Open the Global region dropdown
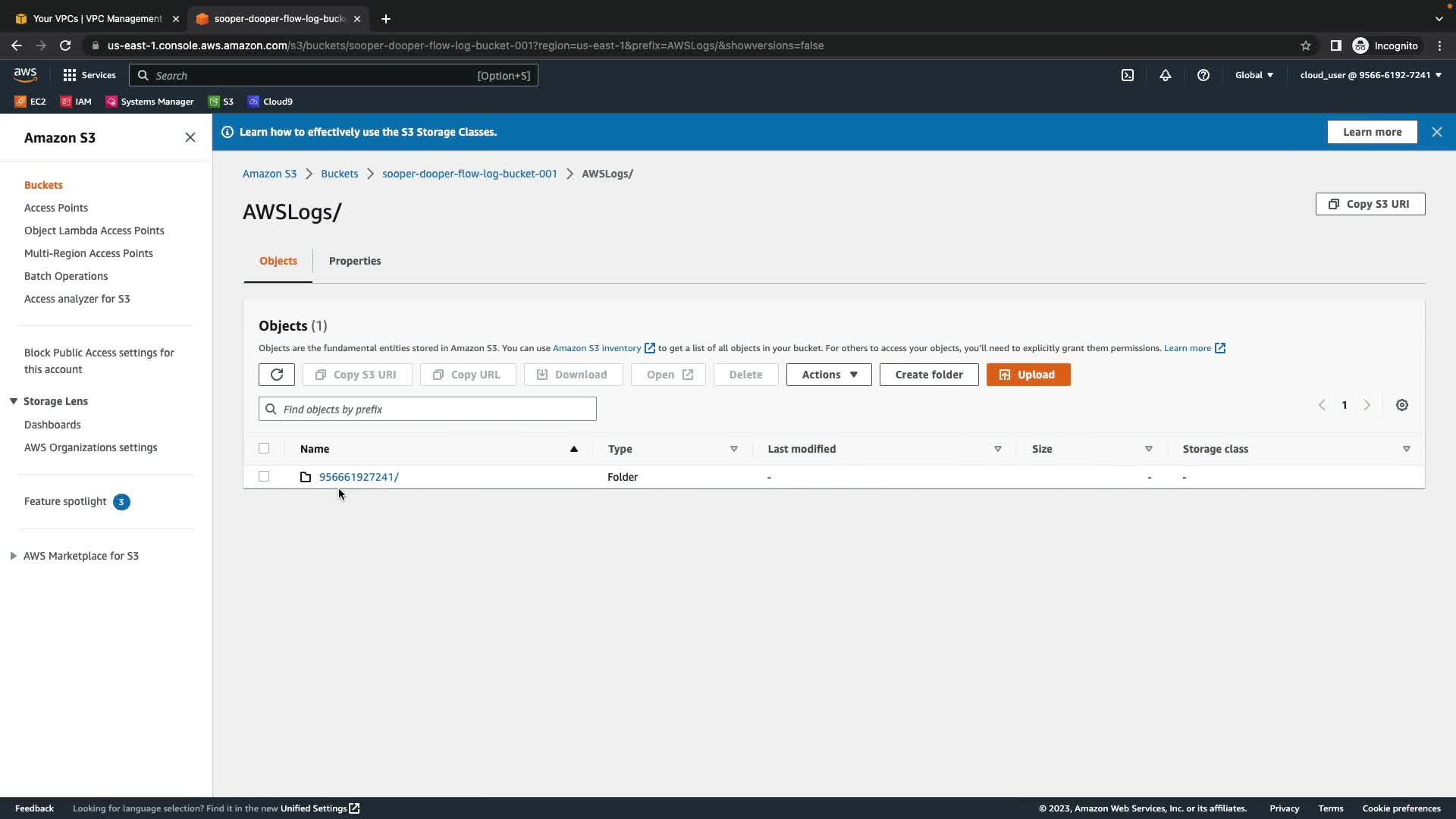The height and width of the screenshot is (819, 1456). (1254, 75)
